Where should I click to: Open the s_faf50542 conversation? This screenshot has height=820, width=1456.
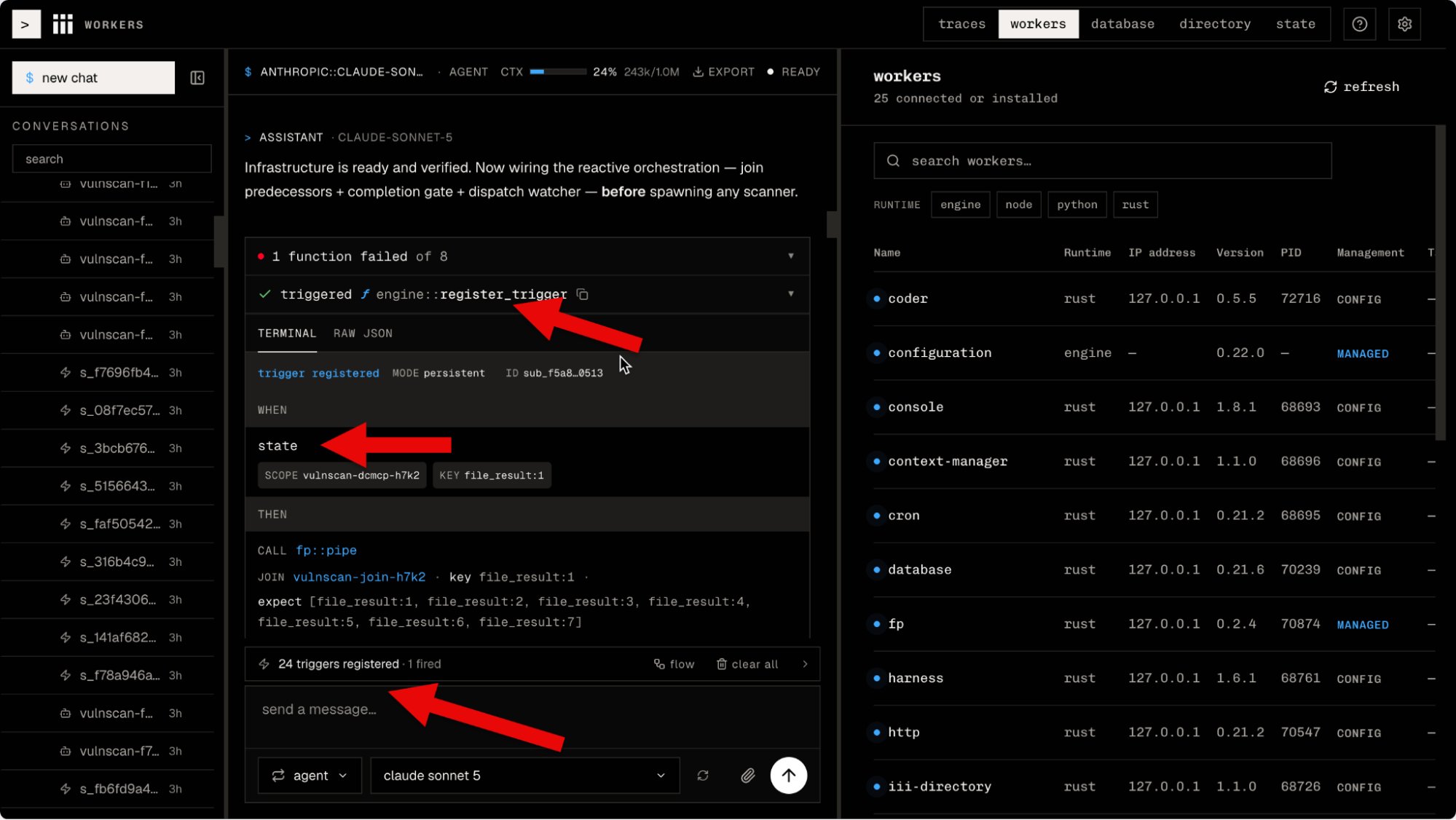[108, 524]
